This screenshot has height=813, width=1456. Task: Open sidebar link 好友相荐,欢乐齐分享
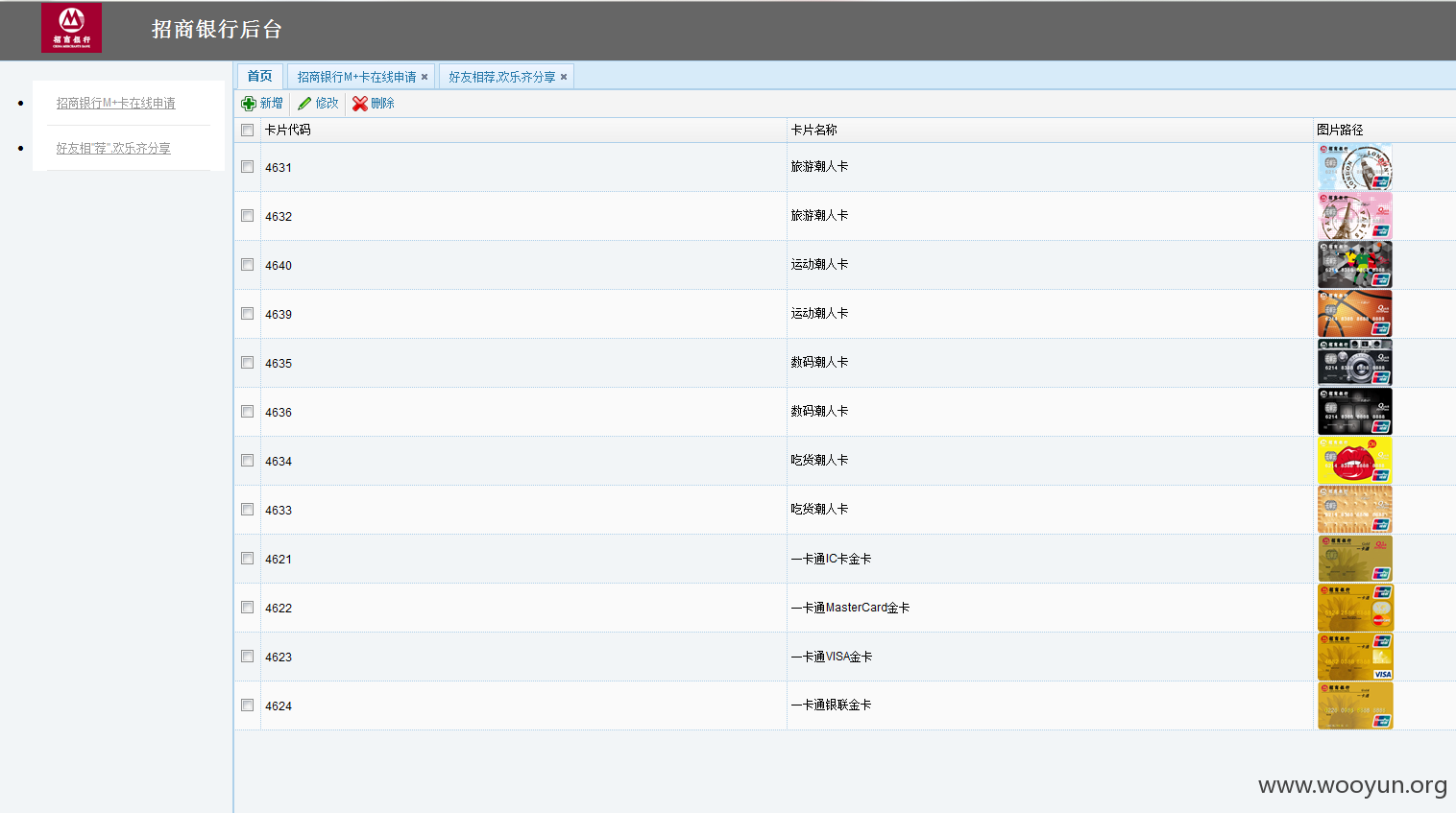[113, 148]
